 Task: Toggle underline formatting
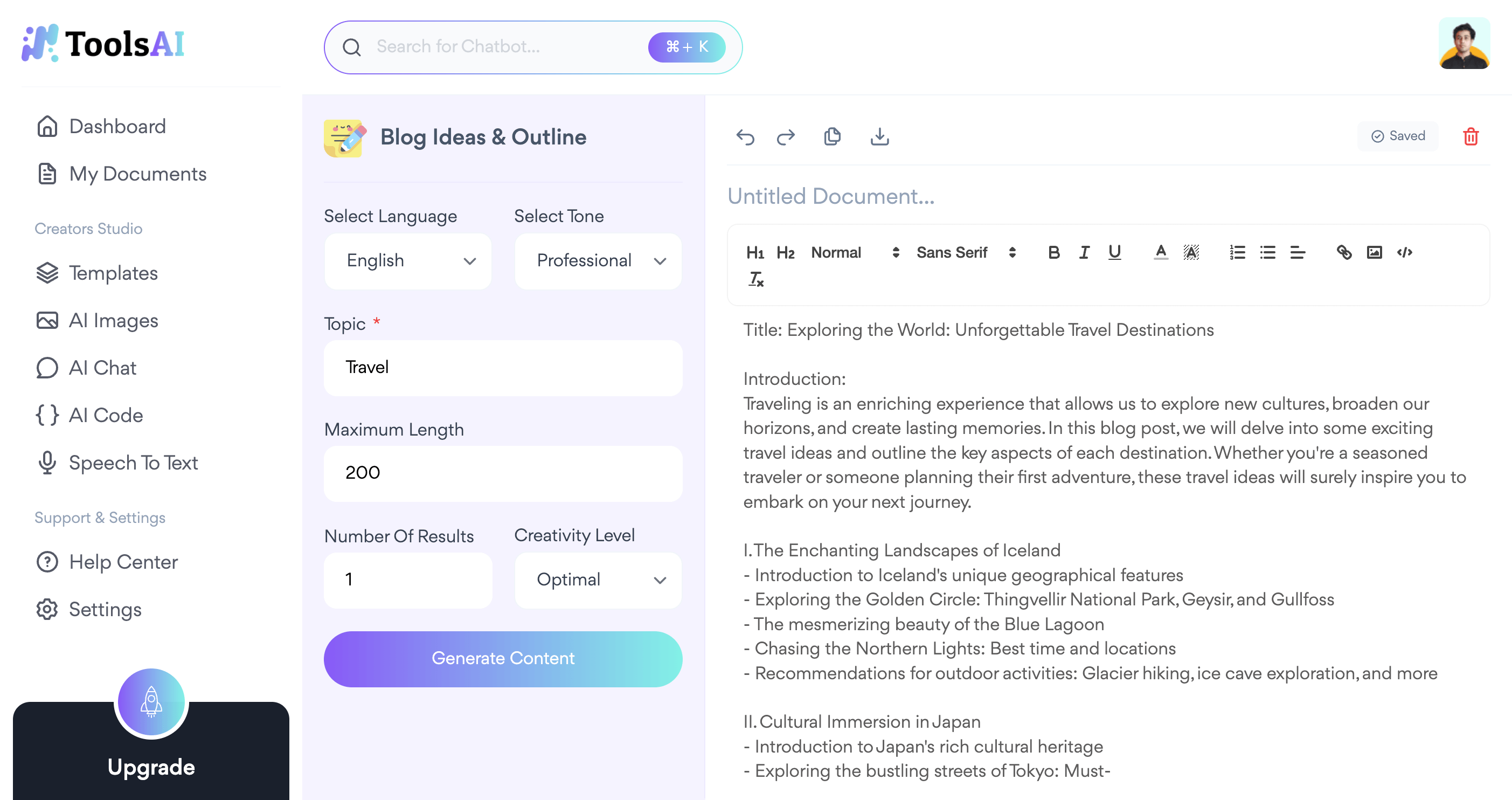[x=1114, y=253]
